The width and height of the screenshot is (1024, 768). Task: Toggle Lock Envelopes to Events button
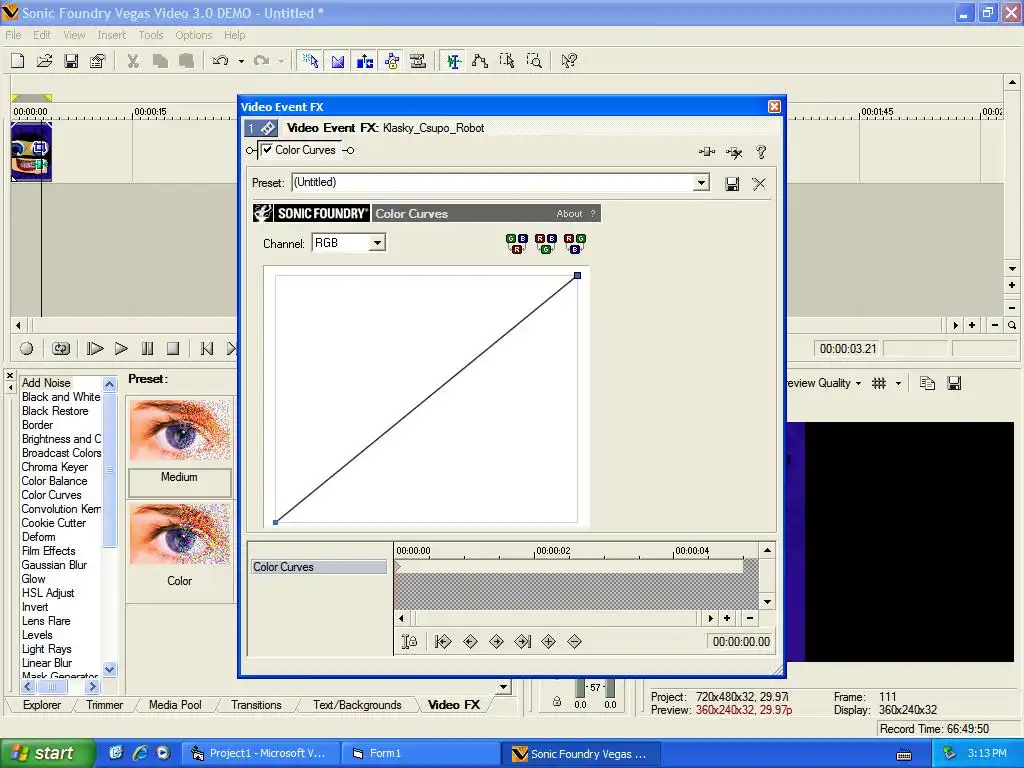392,61
